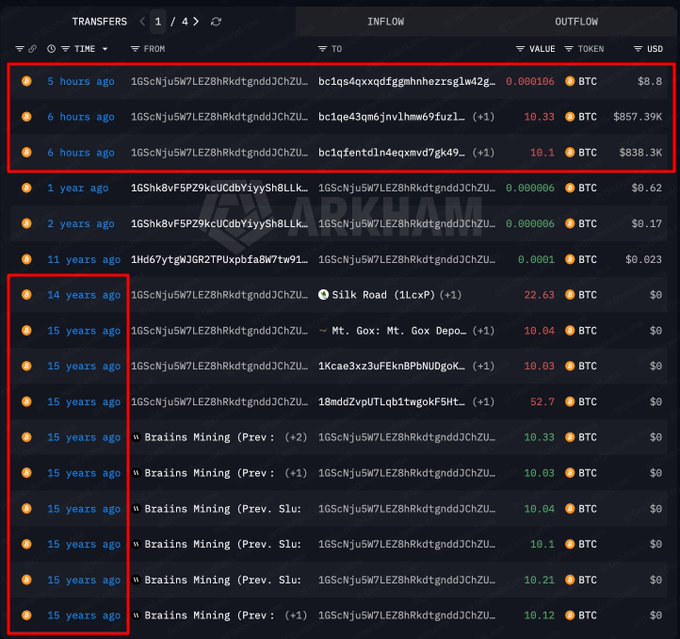Expand (+1) in the 10.12 BTC row
The image size is (680, 639).
tap(296, 615)
